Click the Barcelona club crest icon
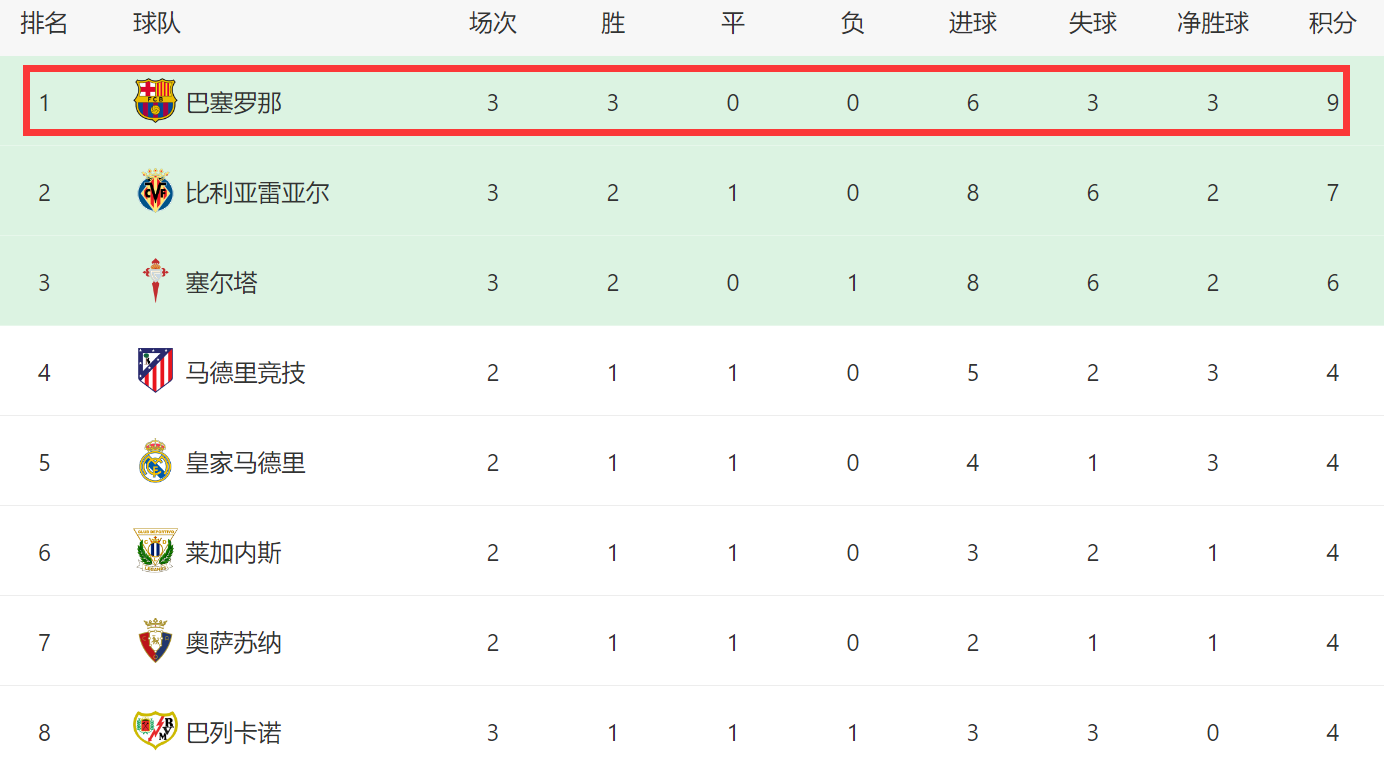 tap(155, 101)
